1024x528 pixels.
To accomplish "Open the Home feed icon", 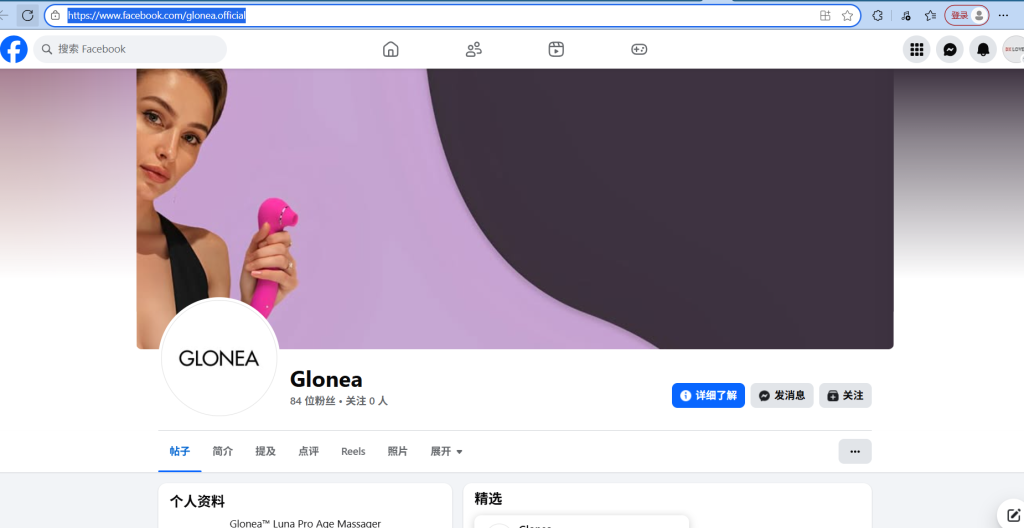I will pos(391,49).
